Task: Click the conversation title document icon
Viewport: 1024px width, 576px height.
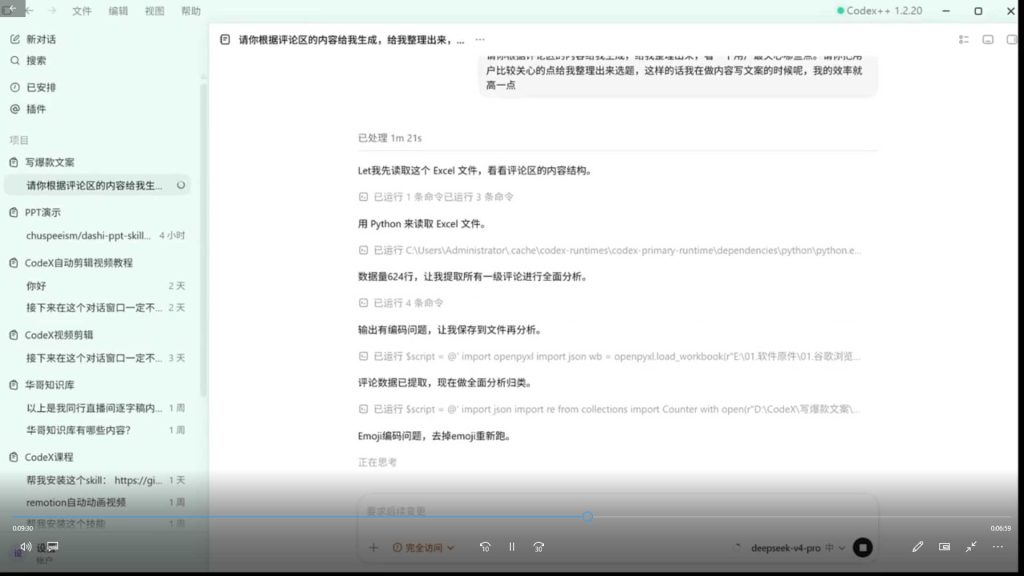Action: click(x=225, y=40)
